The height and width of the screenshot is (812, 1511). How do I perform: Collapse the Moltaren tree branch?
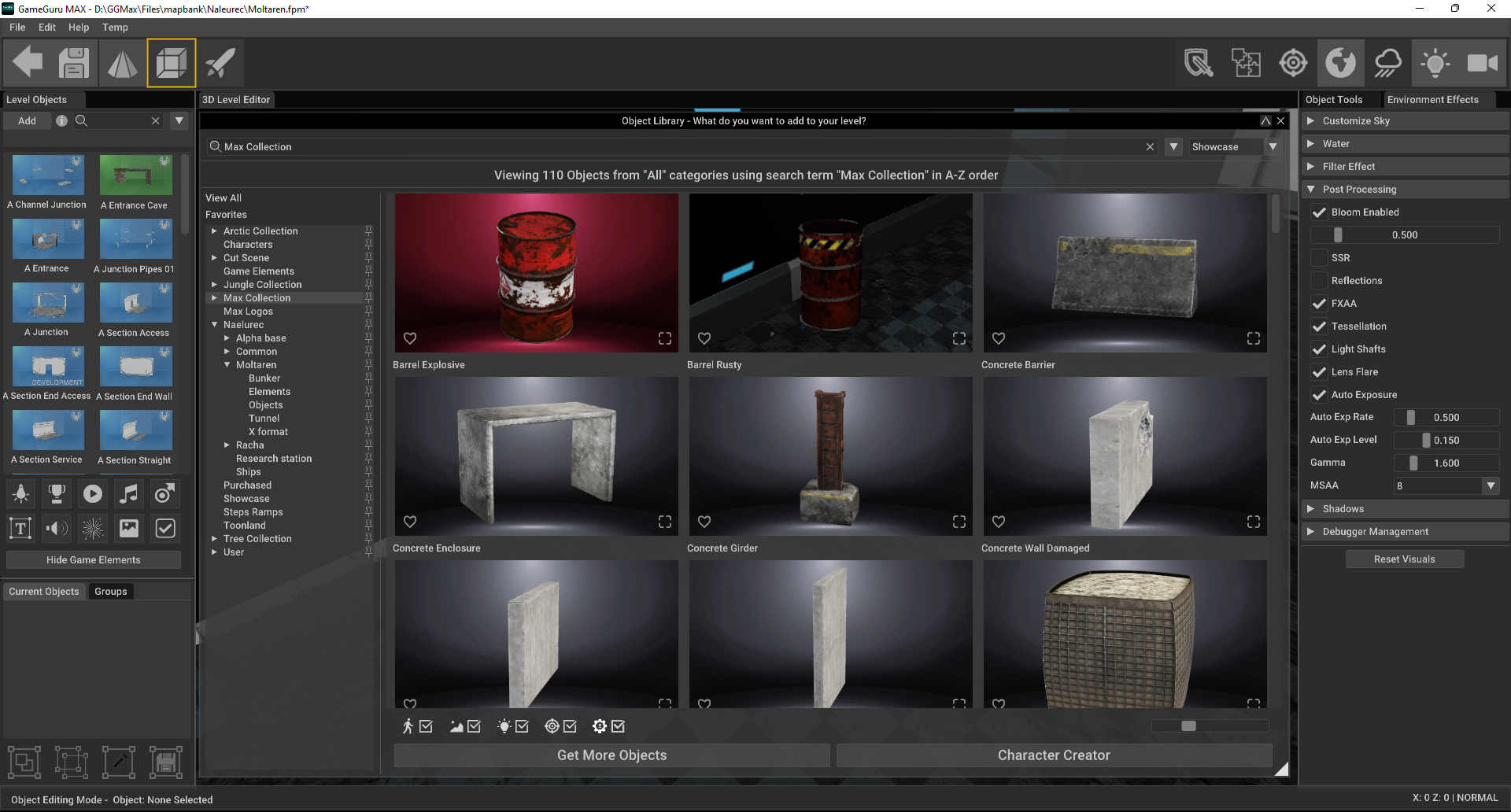[226, 364]
